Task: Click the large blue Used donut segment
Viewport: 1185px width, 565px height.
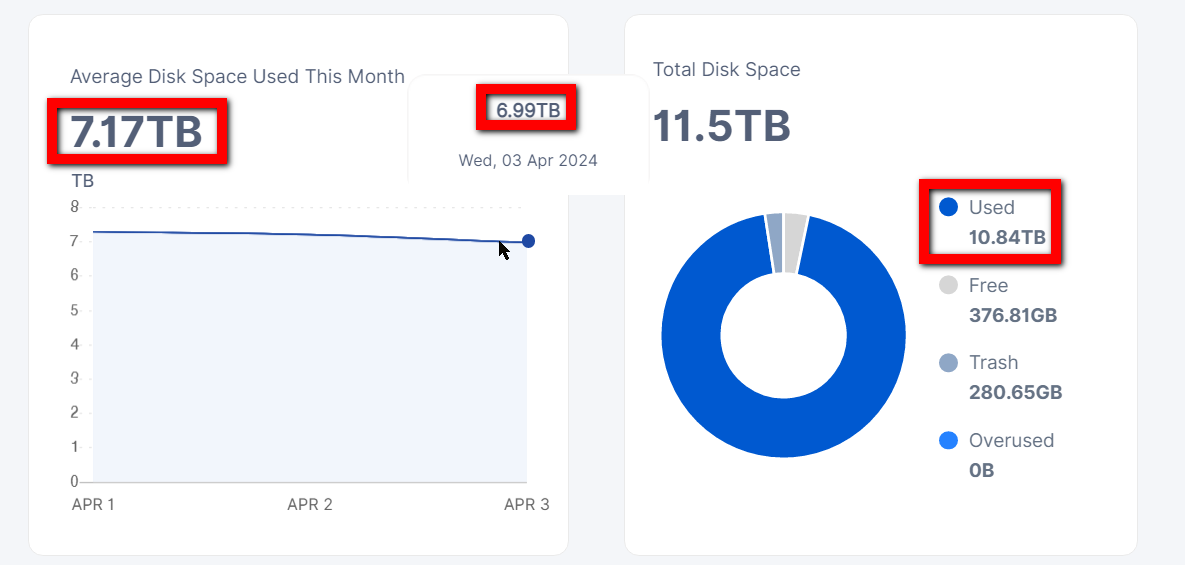Action: click(x=700, y=400)
